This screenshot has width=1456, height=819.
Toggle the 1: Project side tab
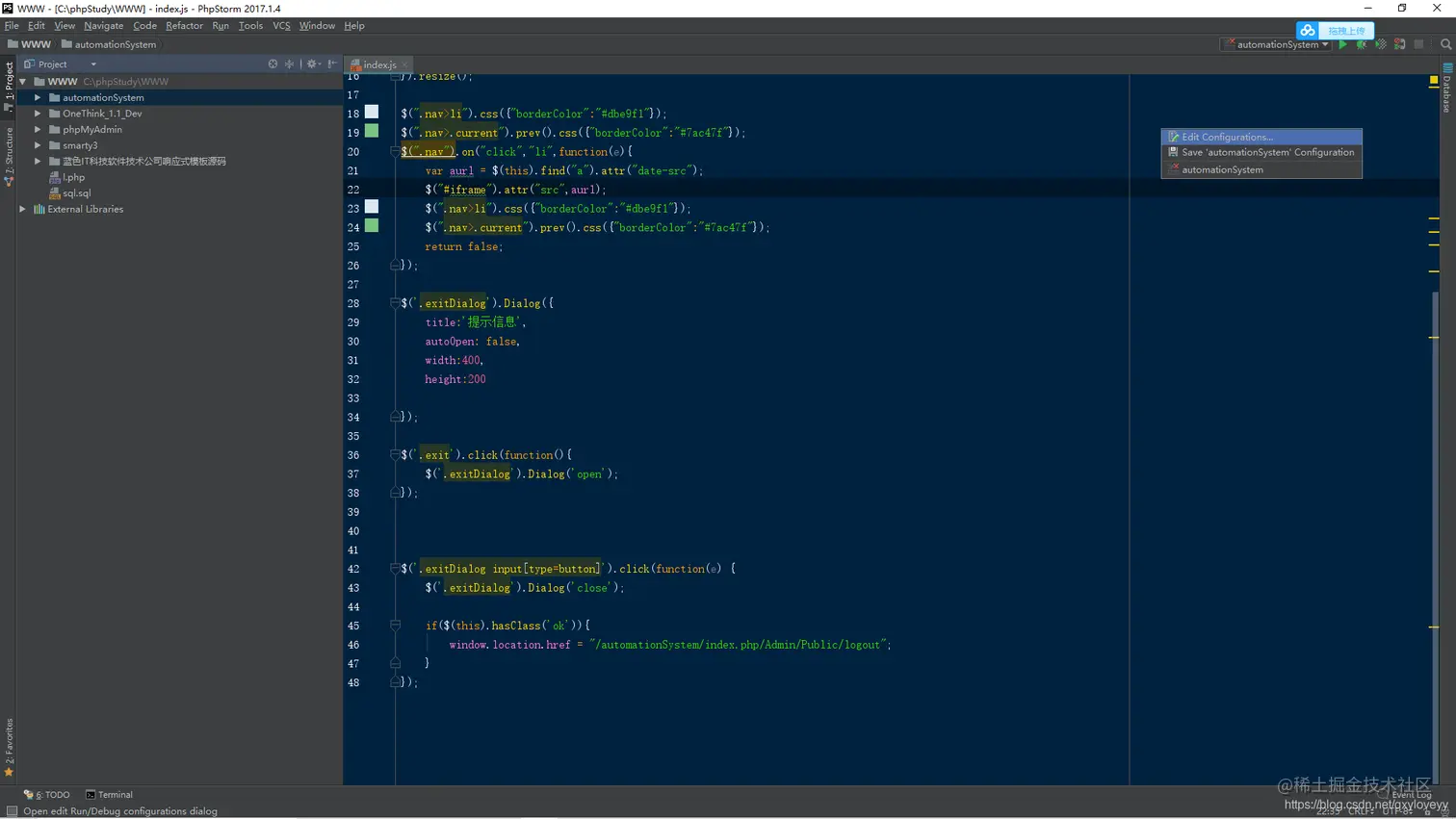[9, 87]
